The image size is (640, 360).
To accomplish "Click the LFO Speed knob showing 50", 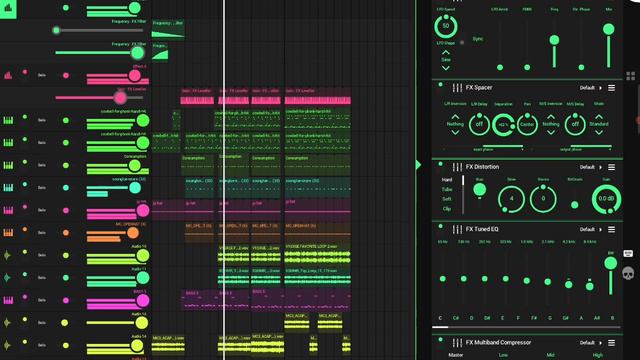I will coord(446,27).
